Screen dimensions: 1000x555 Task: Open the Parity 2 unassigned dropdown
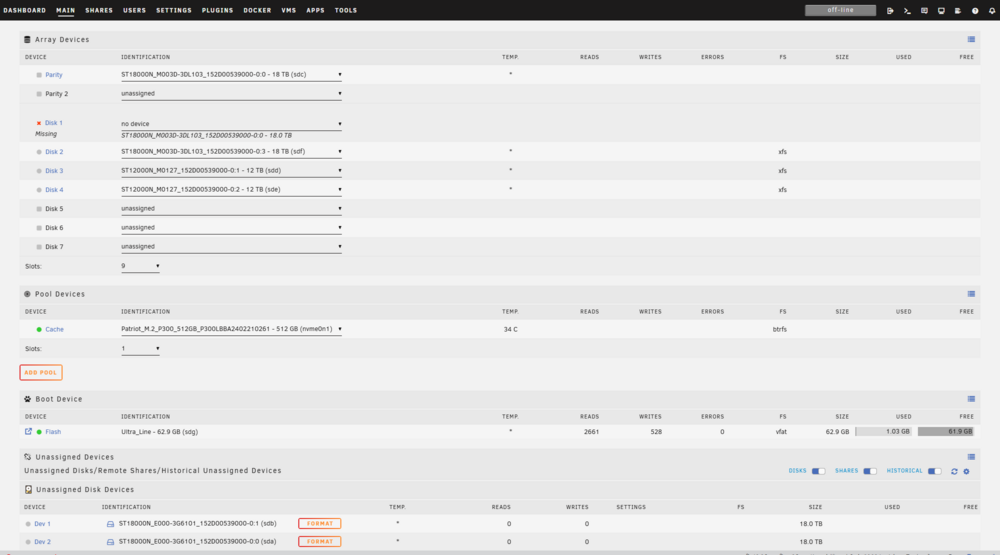pos(231,94)
